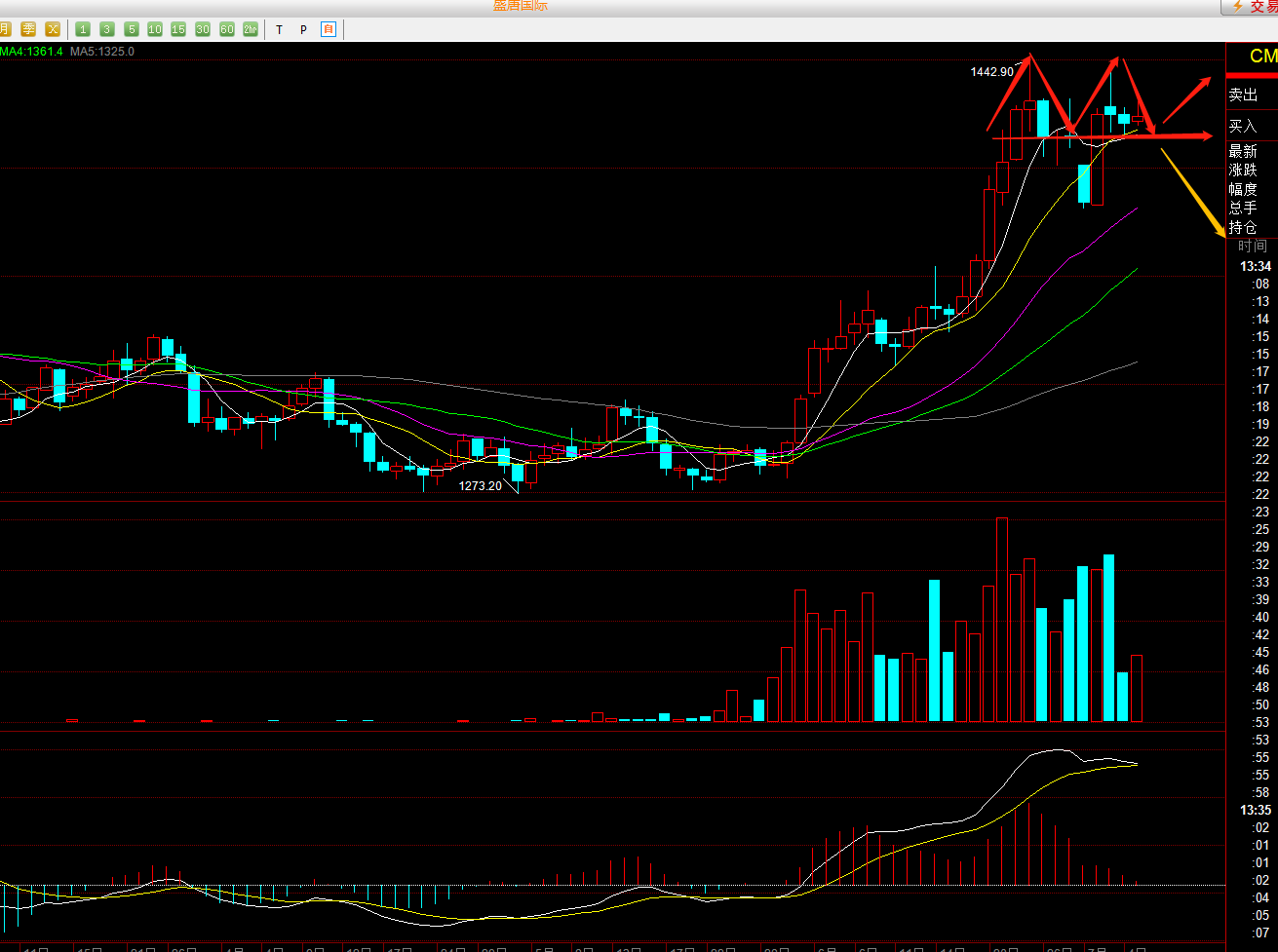Select the 30-minute chart interval
1278x952 pixels.
pos(203,29)
